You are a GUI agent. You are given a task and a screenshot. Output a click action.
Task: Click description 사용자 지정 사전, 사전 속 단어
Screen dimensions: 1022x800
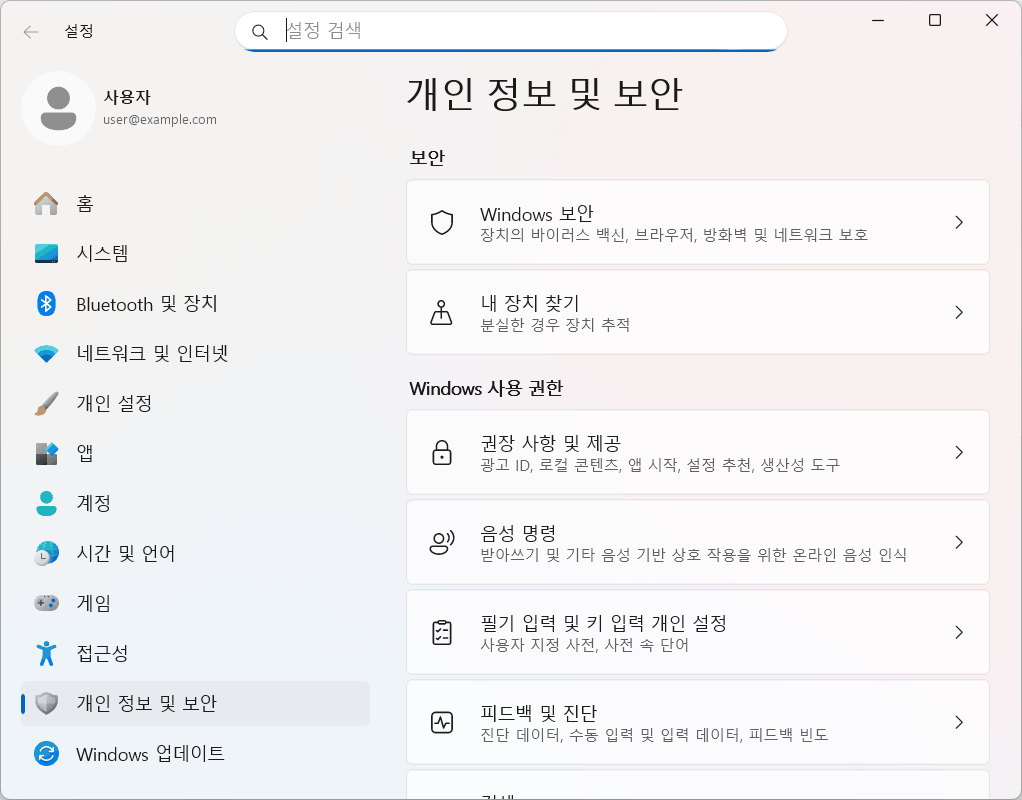click(x=585, y=645)
